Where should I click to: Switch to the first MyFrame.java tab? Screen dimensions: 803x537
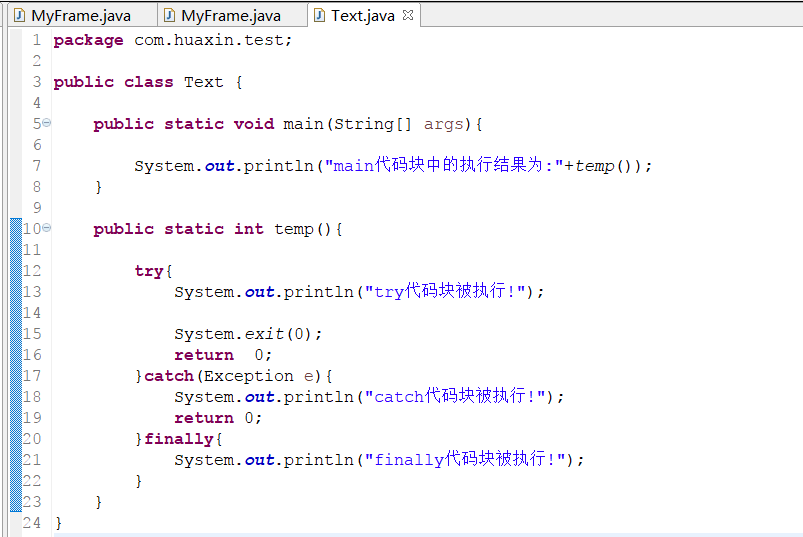[x=80, y=16]
